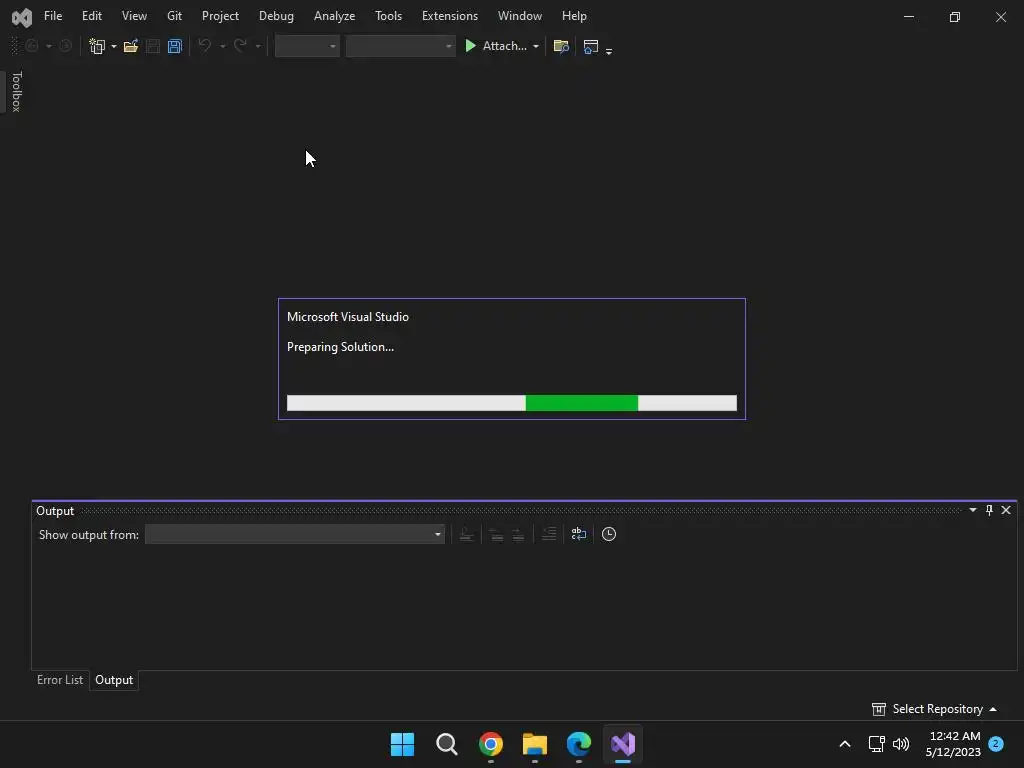The height and width of the screenshot is (768, 1024).
Task: Expand Navigate Backward history dropdown
Action: [x=49, y=46]
